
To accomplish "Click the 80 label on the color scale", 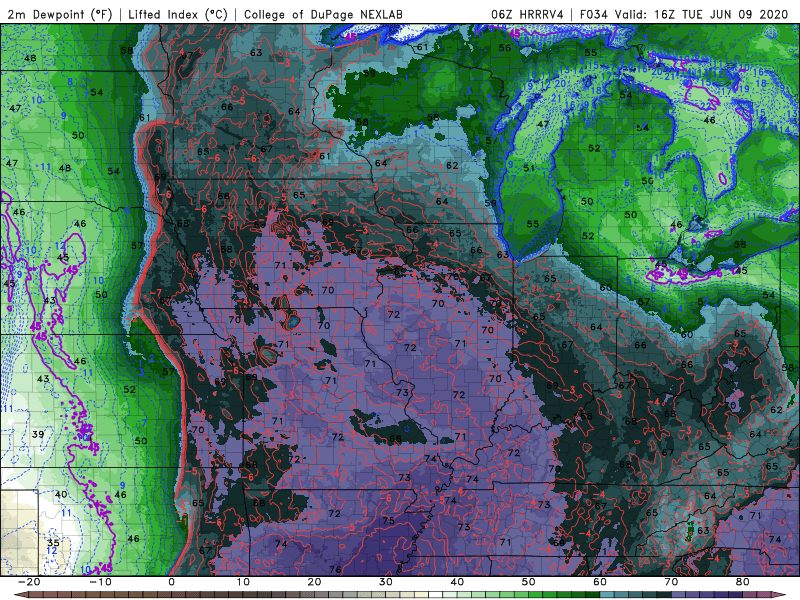I will [x=743, y=582].
